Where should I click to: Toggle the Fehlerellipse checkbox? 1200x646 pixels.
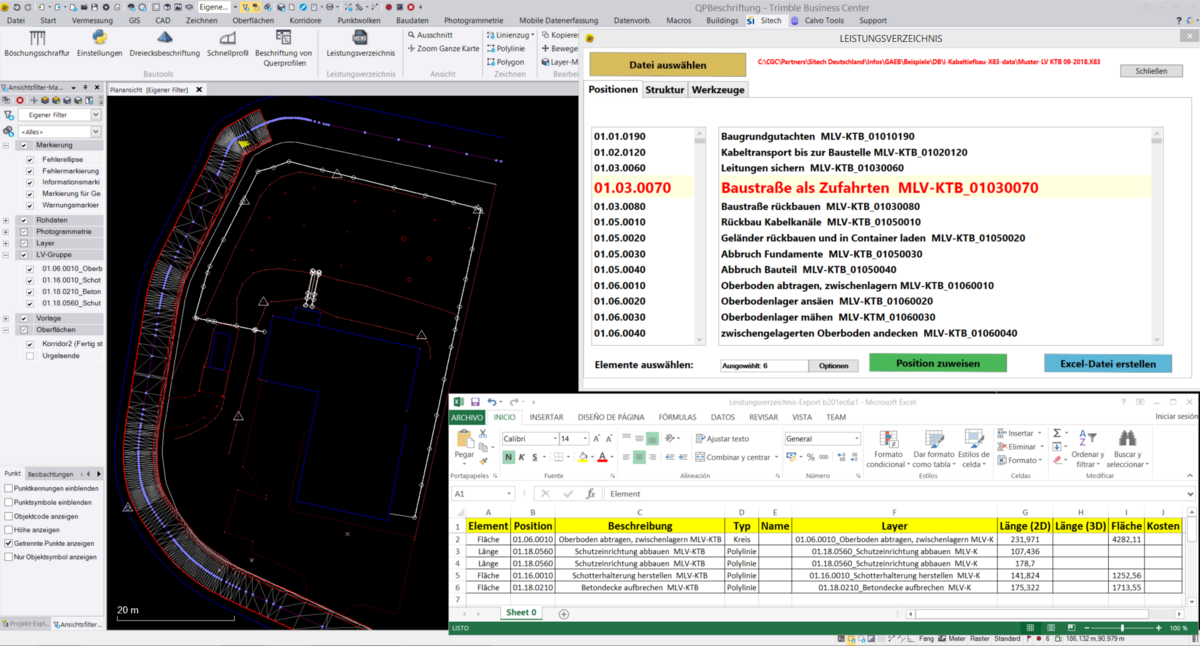[29, 158]
